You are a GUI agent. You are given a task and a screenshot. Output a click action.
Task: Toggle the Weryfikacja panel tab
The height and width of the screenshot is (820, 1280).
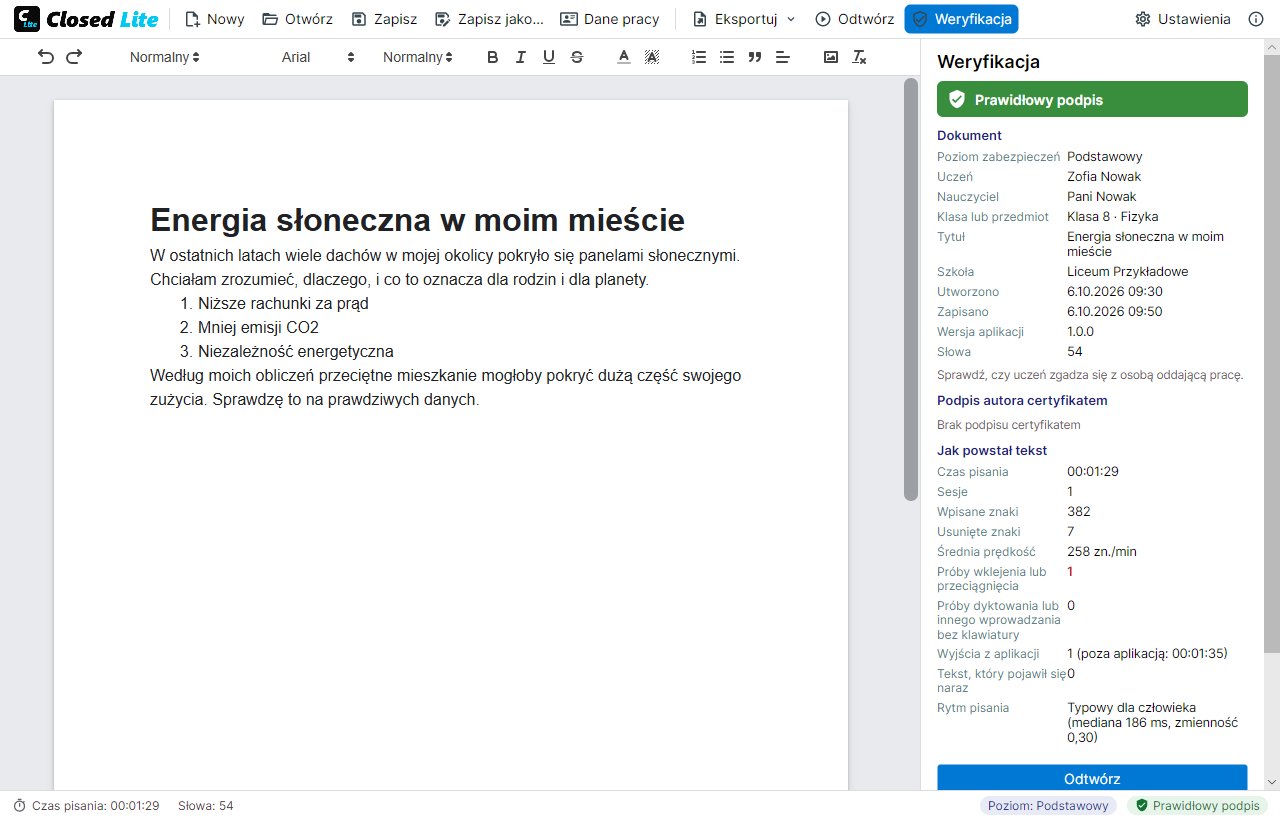(x=961, y=19)
